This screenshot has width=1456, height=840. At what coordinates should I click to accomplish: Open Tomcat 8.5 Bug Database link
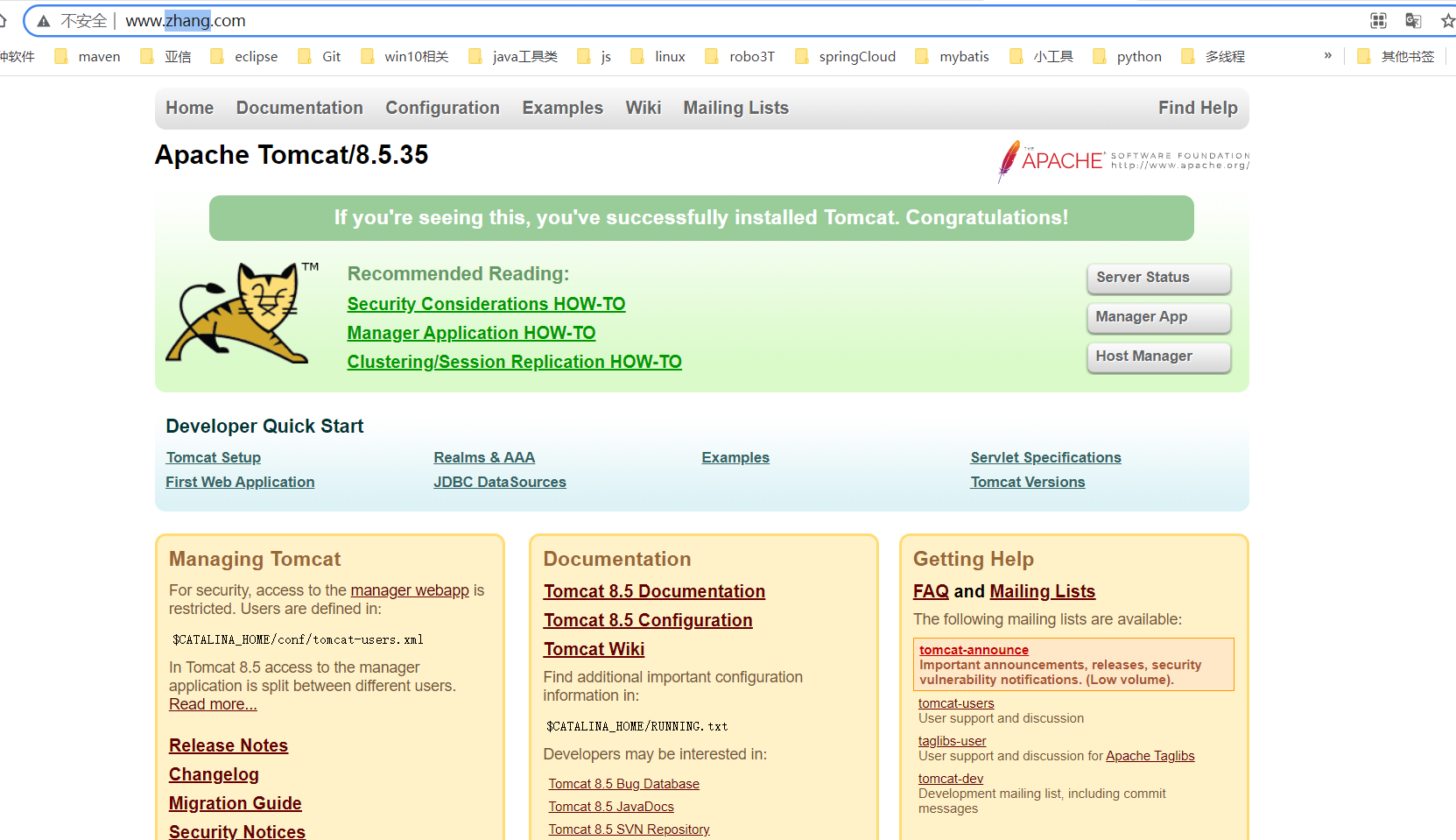[624, 784]
